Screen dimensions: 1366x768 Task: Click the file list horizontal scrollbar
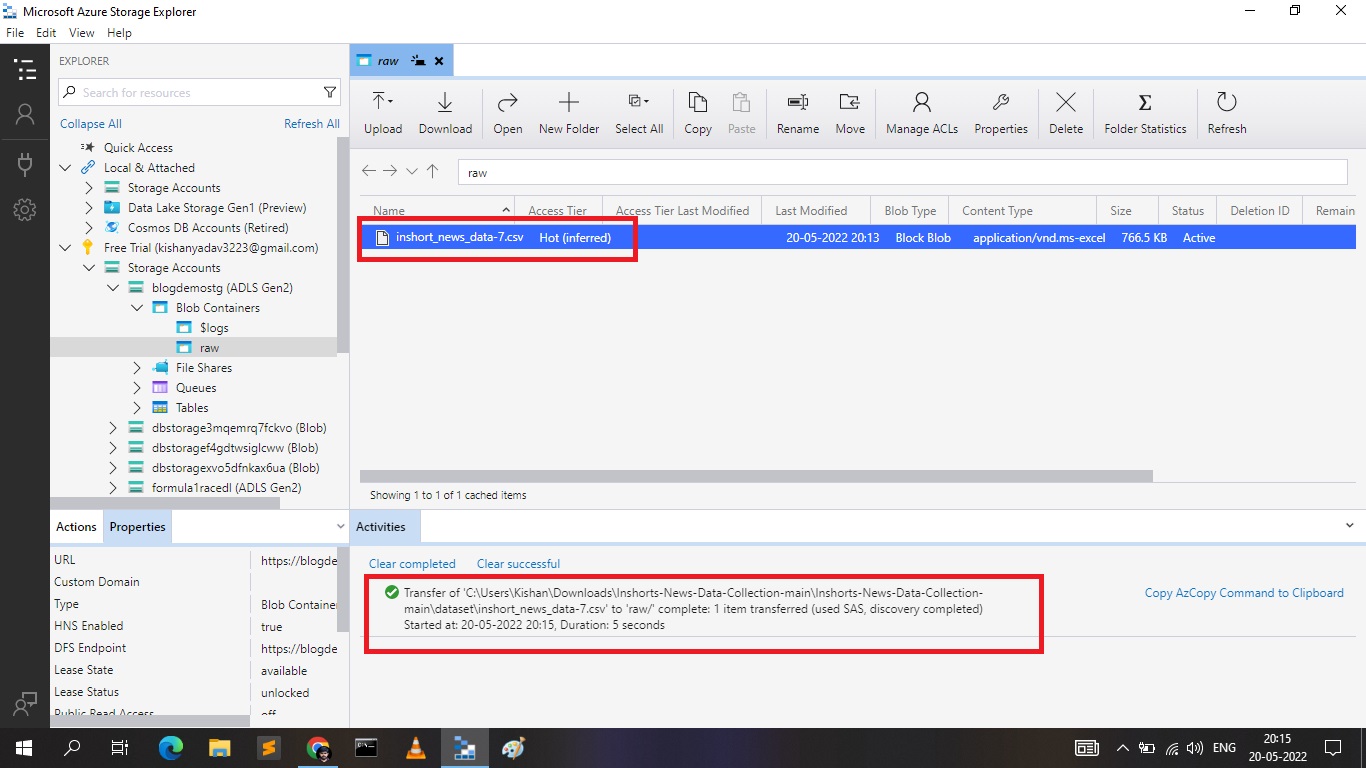(x=756, y=477)
